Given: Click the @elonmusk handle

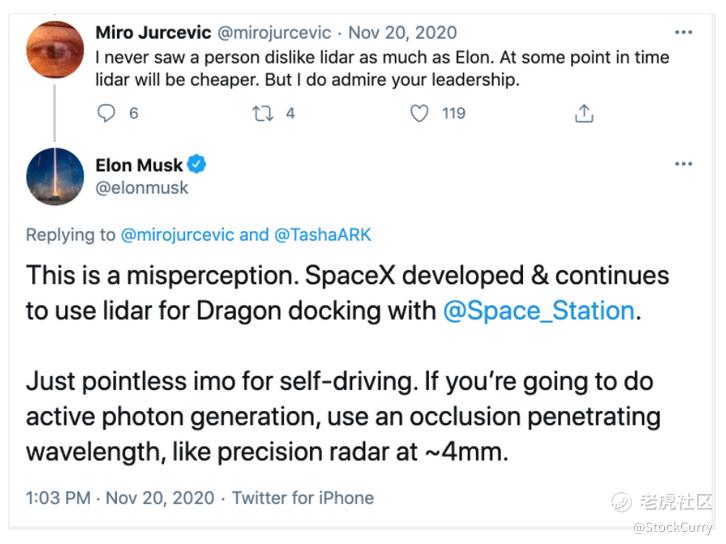Looking at the screenshot, I should click(142, 187).
